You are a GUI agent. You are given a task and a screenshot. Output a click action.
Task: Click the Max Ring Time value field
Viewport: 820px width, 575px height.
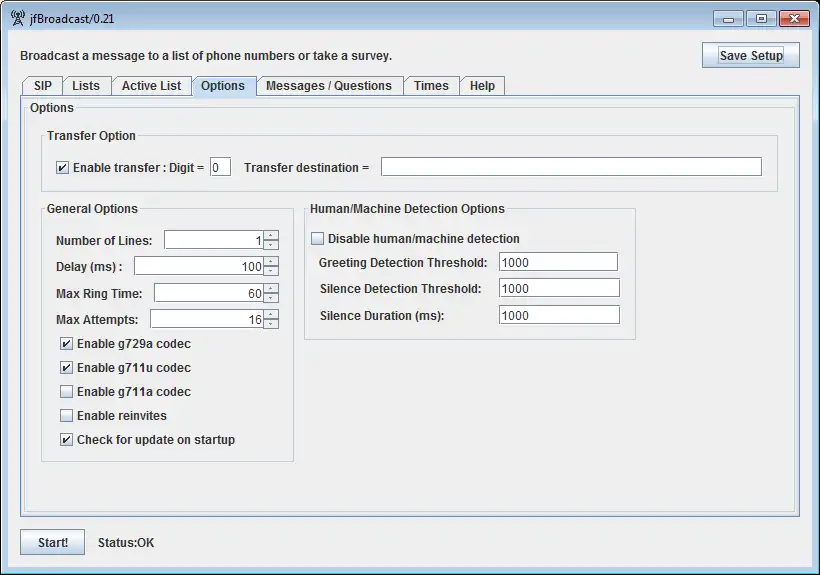[209, 293]
